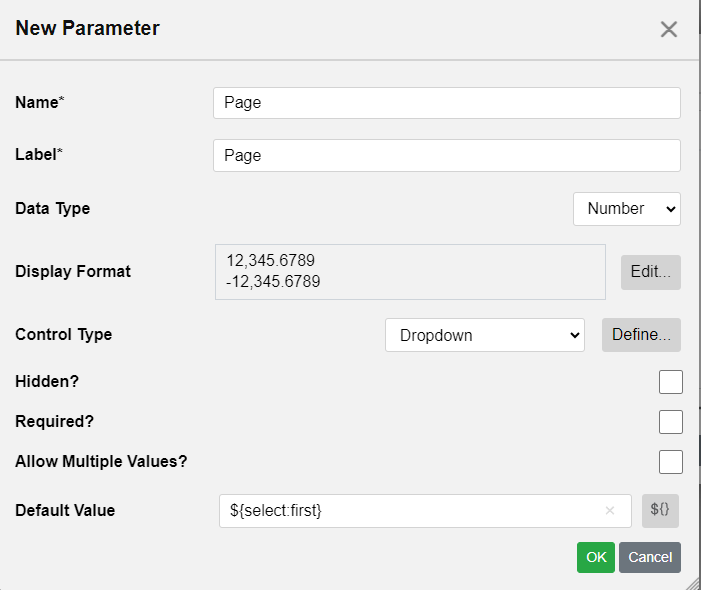701x590 pixels.
Task: Cancel the new parameter dialog
Action: tap(650, 557)
